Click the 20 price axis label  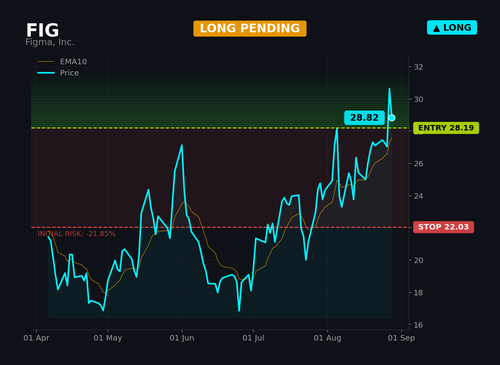pos(418,260)
